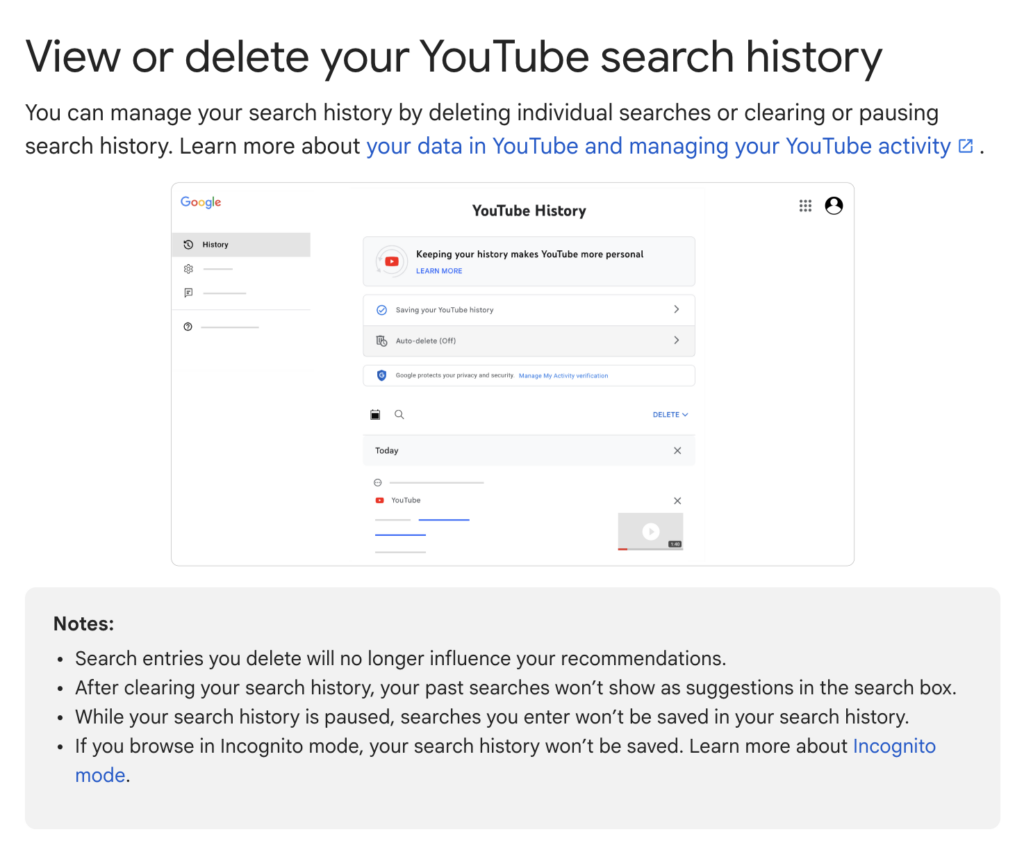Click the Auto-delete trash clock icon
The width and height of the screenshot is (1024, 841).
point(381,341)
